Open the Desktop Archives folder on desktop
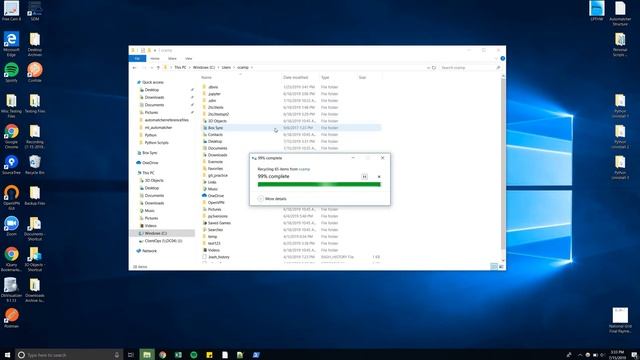 click(x=35, y=44)
